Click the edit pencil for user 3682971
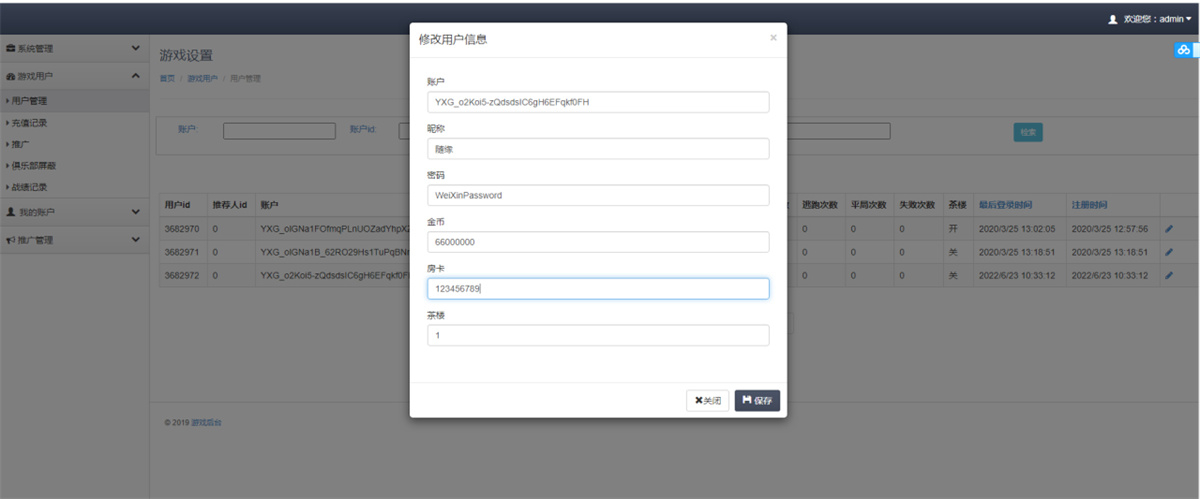The width and height of the screenshot is (1200, 499). tap(1169, 252)
